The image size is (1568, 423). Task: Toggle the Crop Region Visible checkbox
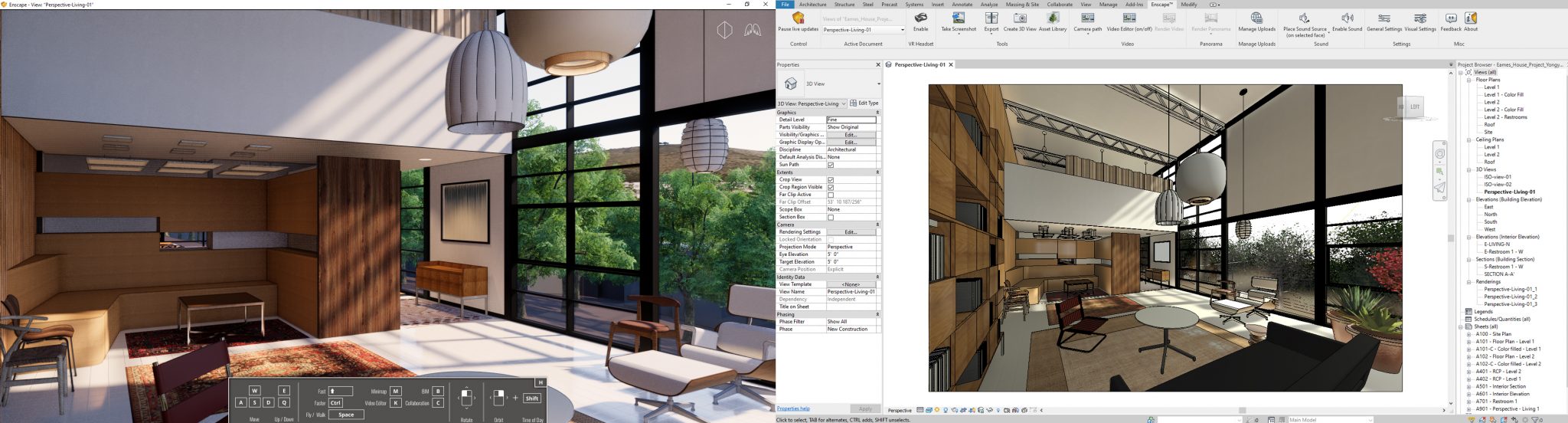click(831, 187)
